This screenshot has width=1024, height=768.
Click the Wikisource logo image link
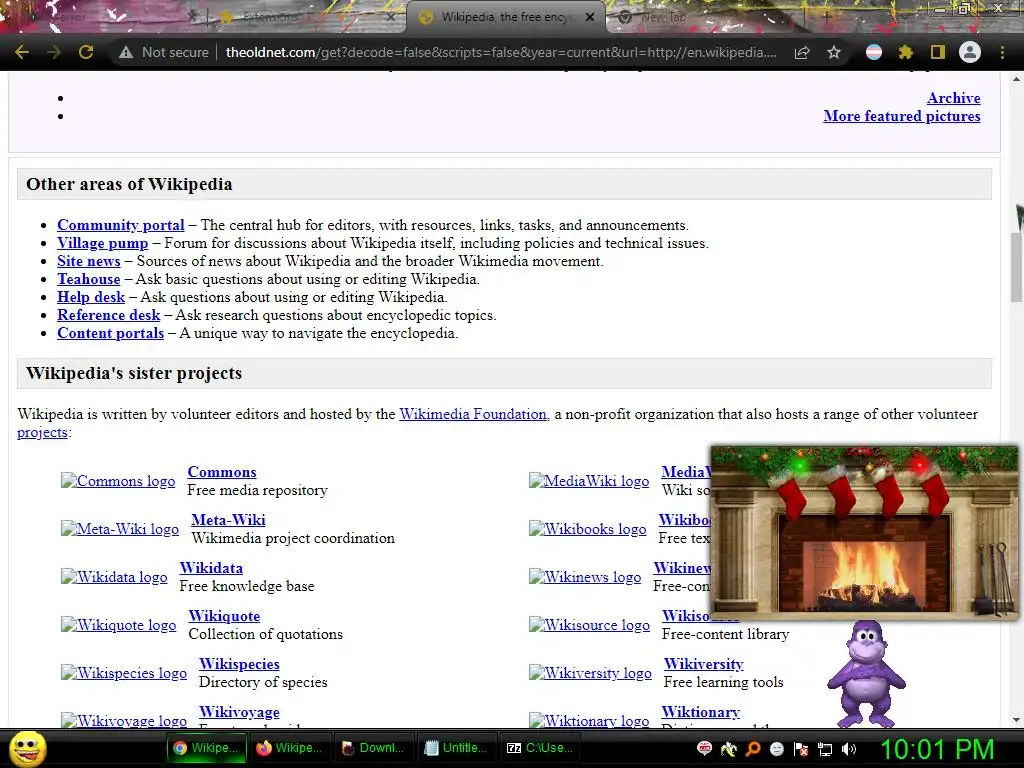pyautogui.click(x=590, y=625)
